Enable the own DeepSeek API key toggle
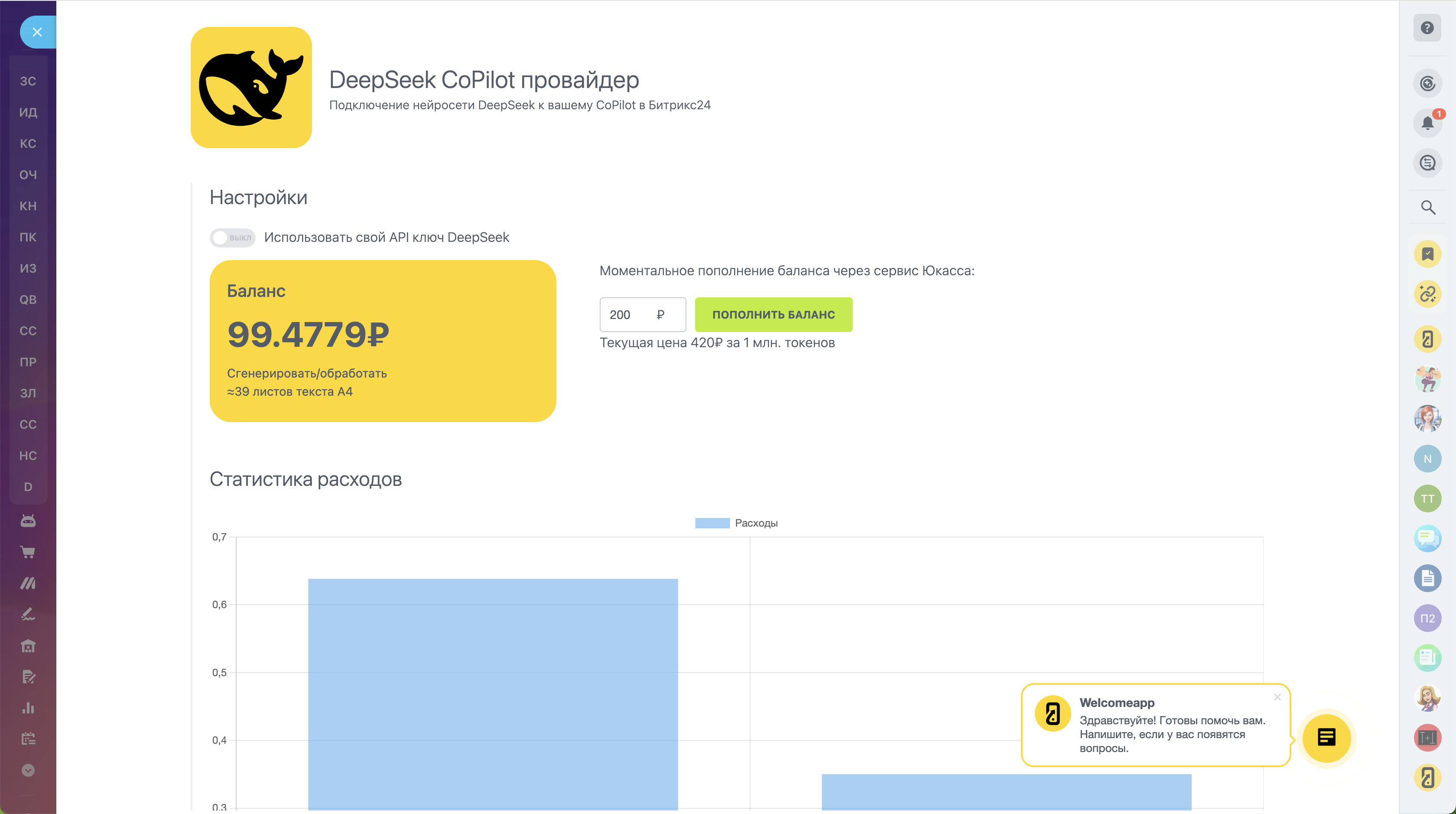 click(232, 238)
